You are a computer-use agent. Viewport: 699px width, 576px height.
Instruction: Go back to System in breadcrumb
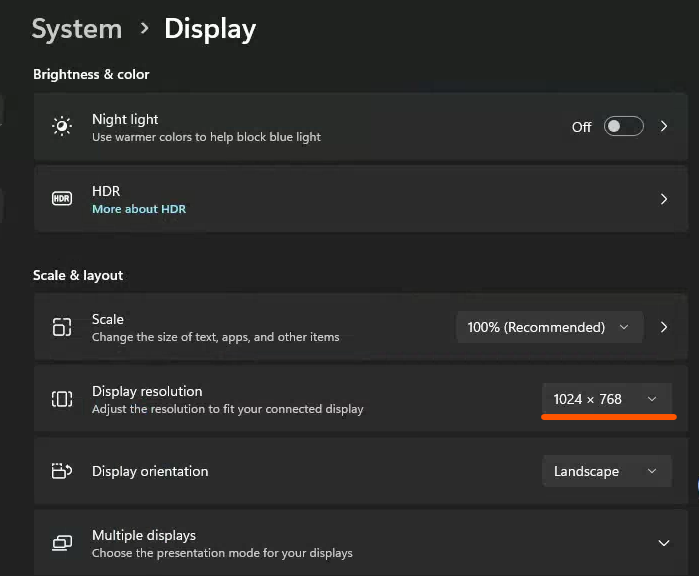click(x=78, y=29)
